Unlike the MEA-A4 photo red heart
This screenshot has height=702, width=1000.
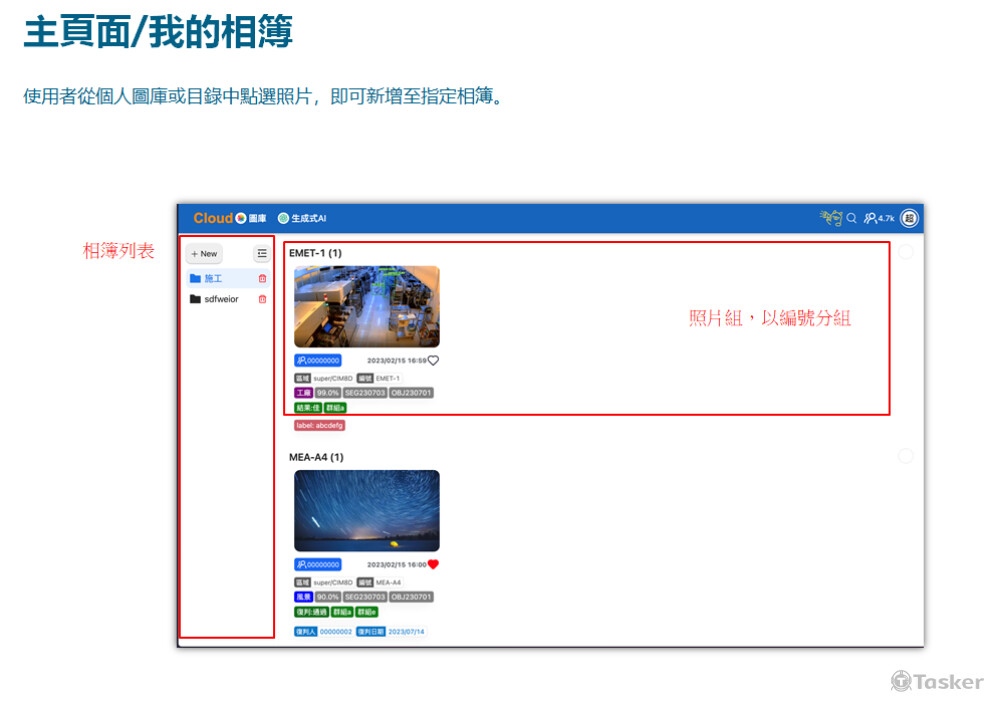coord(433,564)
